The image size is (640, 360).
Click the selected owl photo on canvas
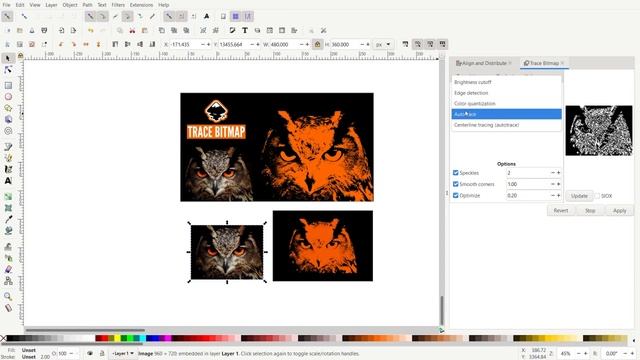click(227, 252)
